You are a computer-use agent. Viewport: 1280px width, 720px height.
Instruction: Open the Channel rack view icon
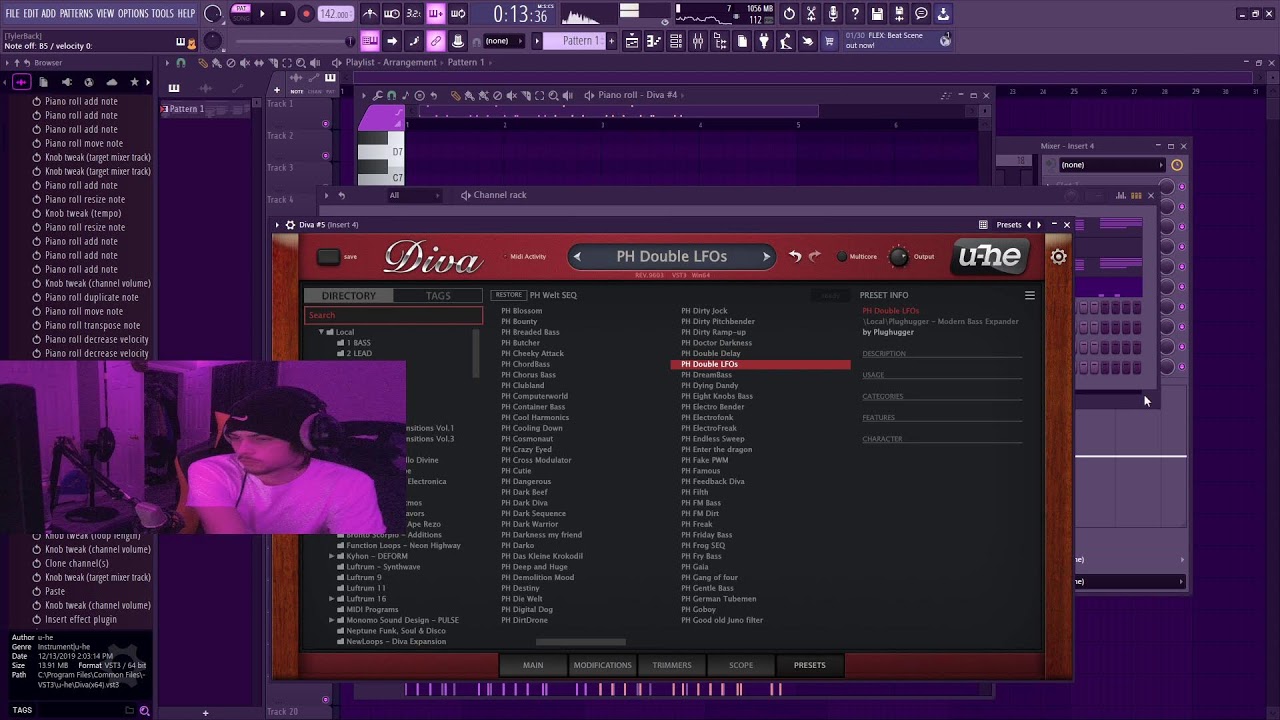coord(674,41)
